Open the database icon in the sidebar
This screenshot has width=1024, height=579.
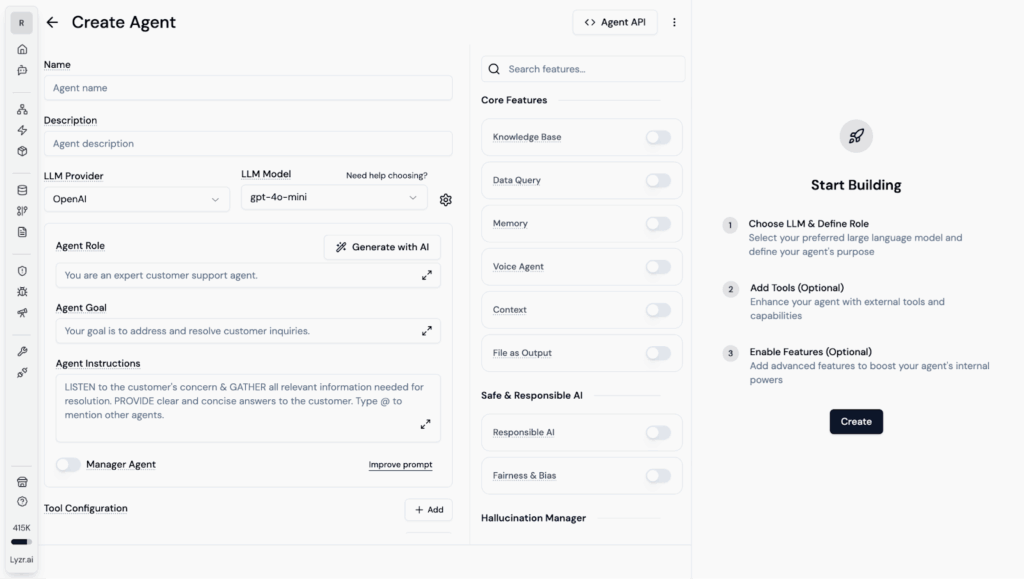pos(22,190)
